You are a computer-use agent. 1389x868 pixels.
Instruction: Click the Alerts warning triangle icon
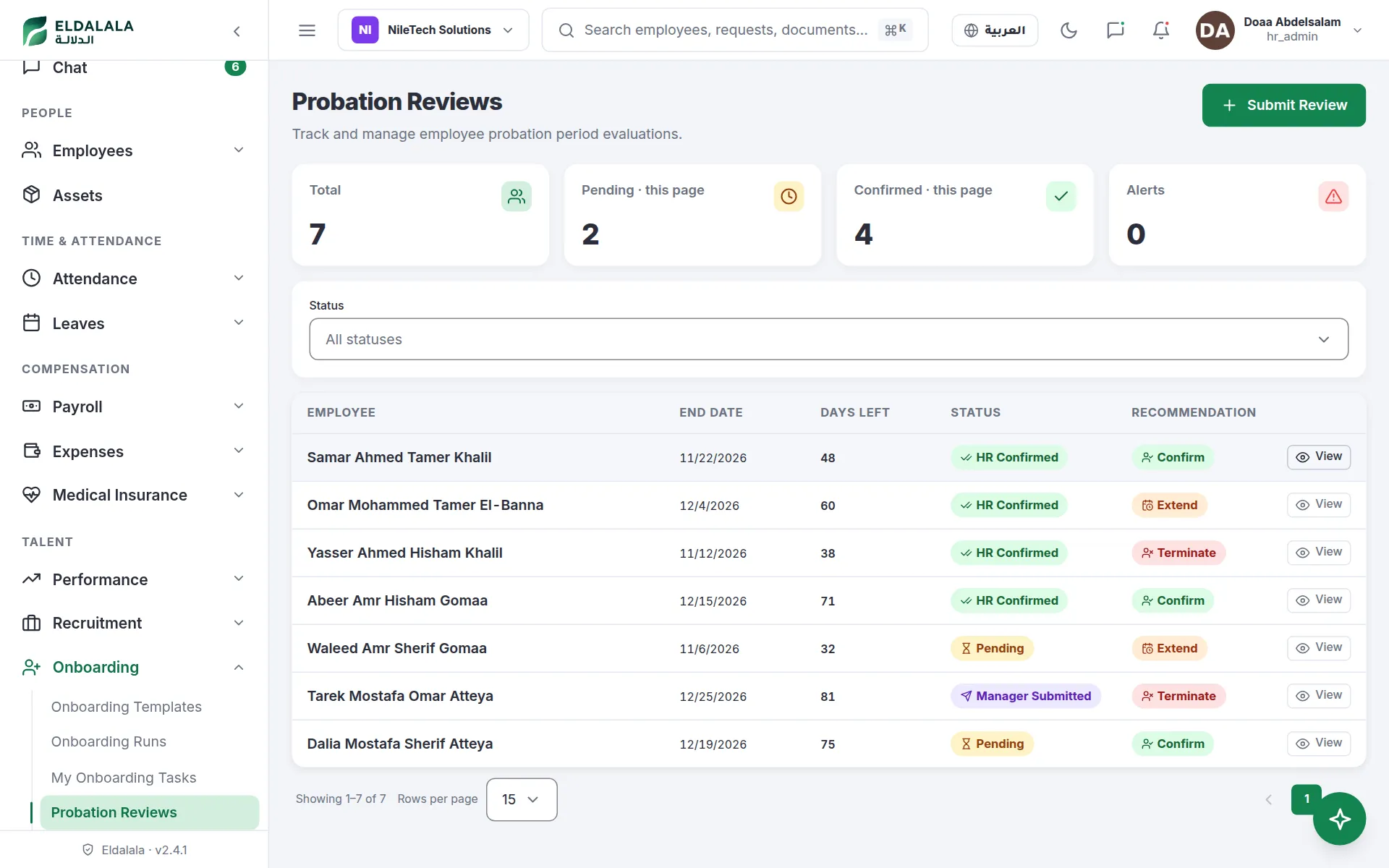pos(1333,196)
